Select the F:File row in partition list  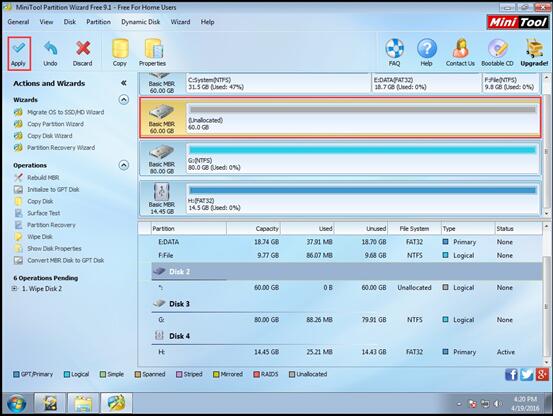(x=347, y=255)
